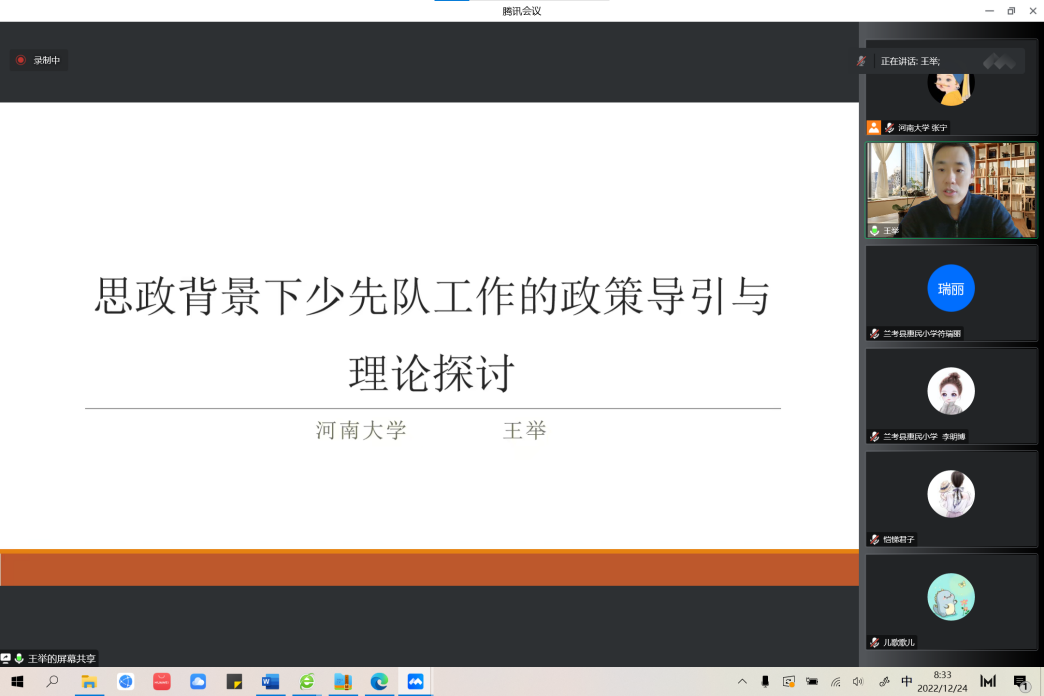The image size is (1044, 696).
Task: Click the name label 兰考县惠民小学符瑞丽
Action: point(921,334)
